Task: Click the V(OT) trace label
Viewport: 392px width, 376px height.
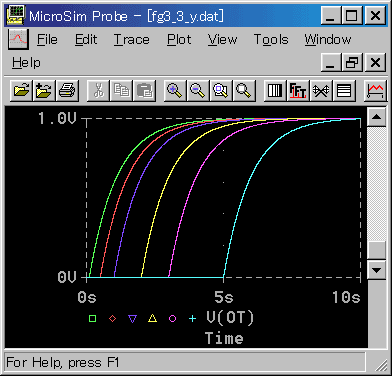Action: 230,318
